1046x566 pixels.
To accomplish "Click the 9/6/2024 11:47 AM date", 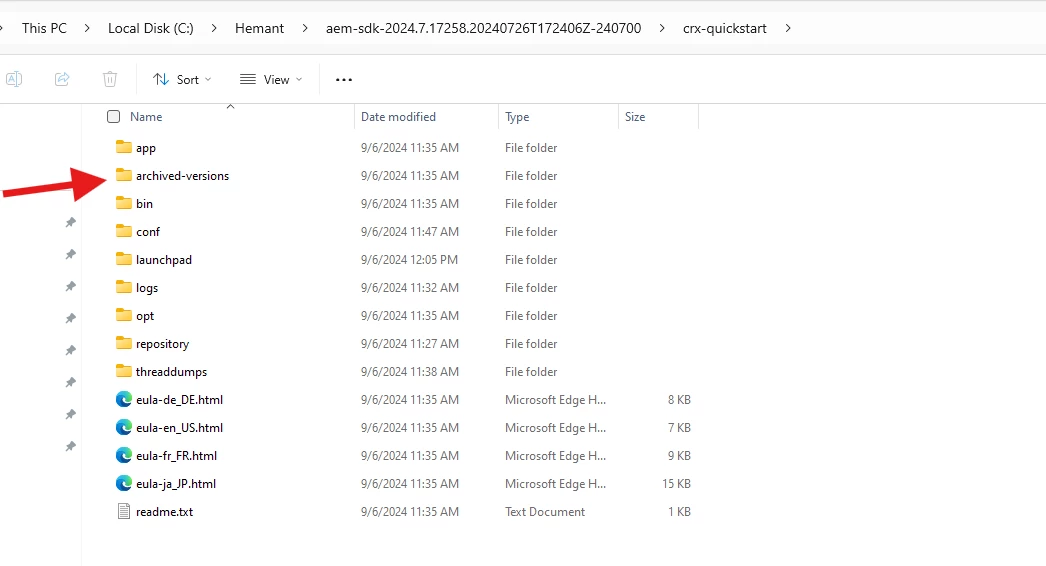I will pos(410,232).
